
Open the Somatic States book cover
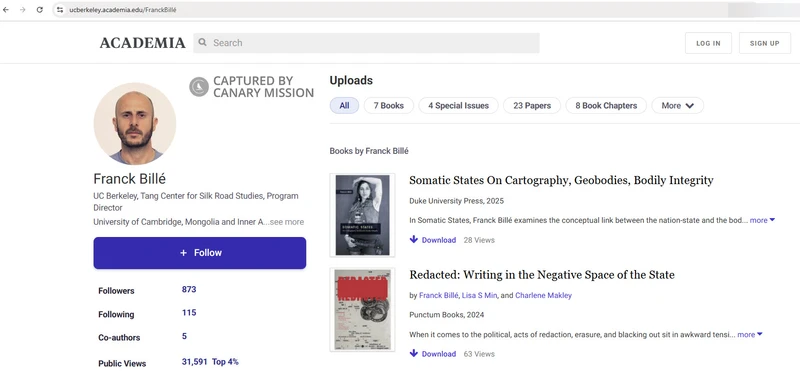362,215
